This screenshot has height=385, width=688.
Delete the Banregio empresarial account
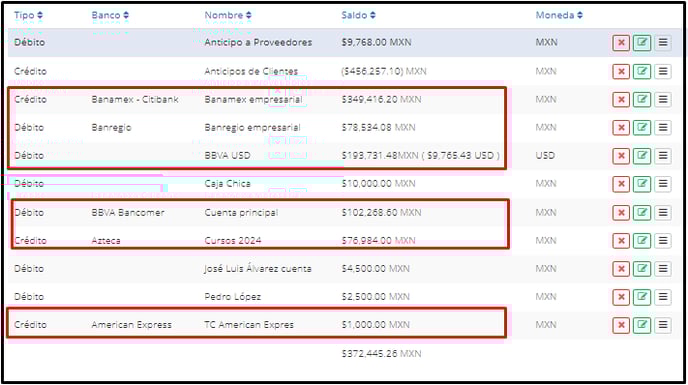point(621,128)
